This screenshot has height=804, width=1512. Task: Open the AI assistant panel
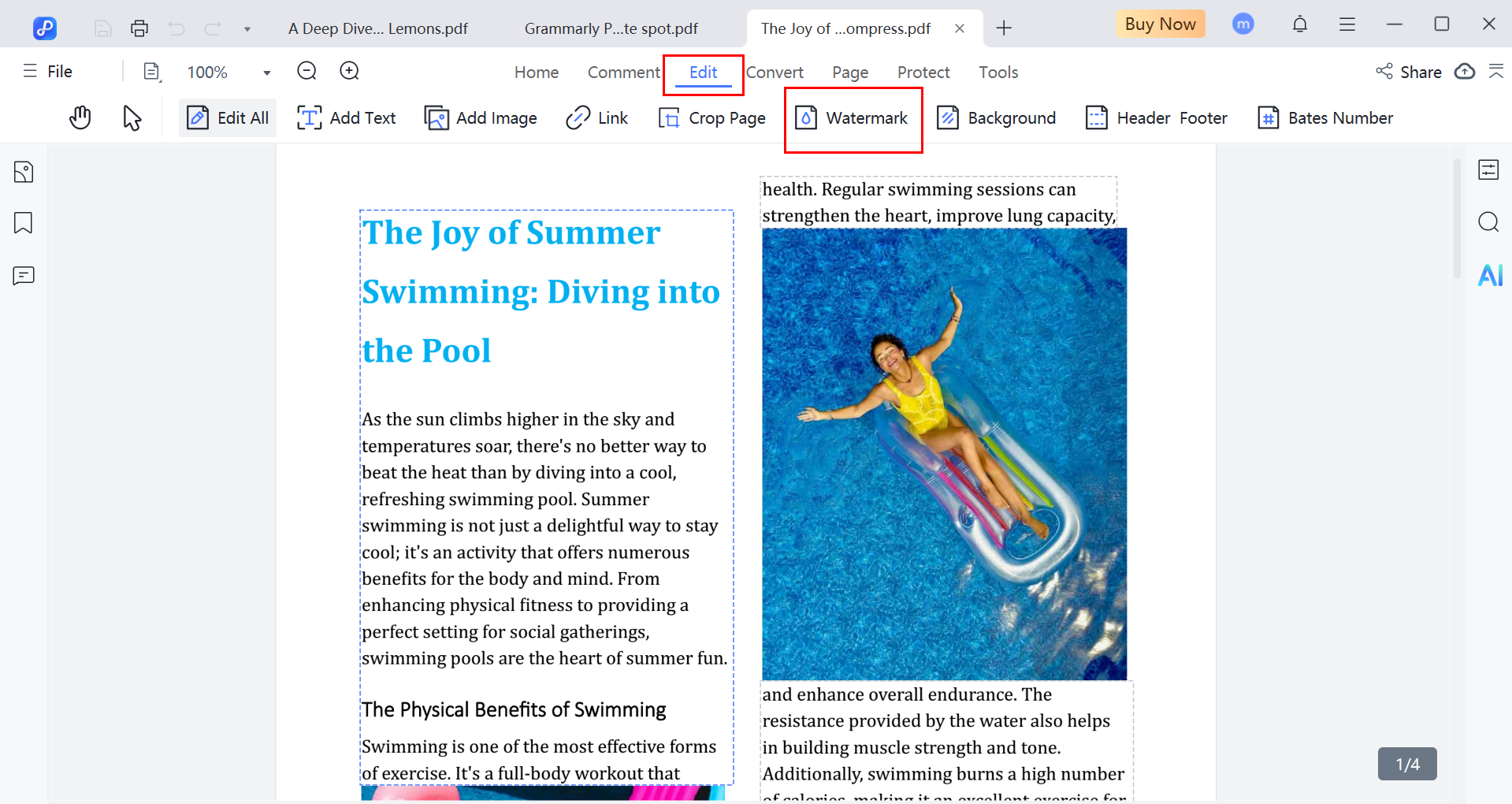[1489, 275]
